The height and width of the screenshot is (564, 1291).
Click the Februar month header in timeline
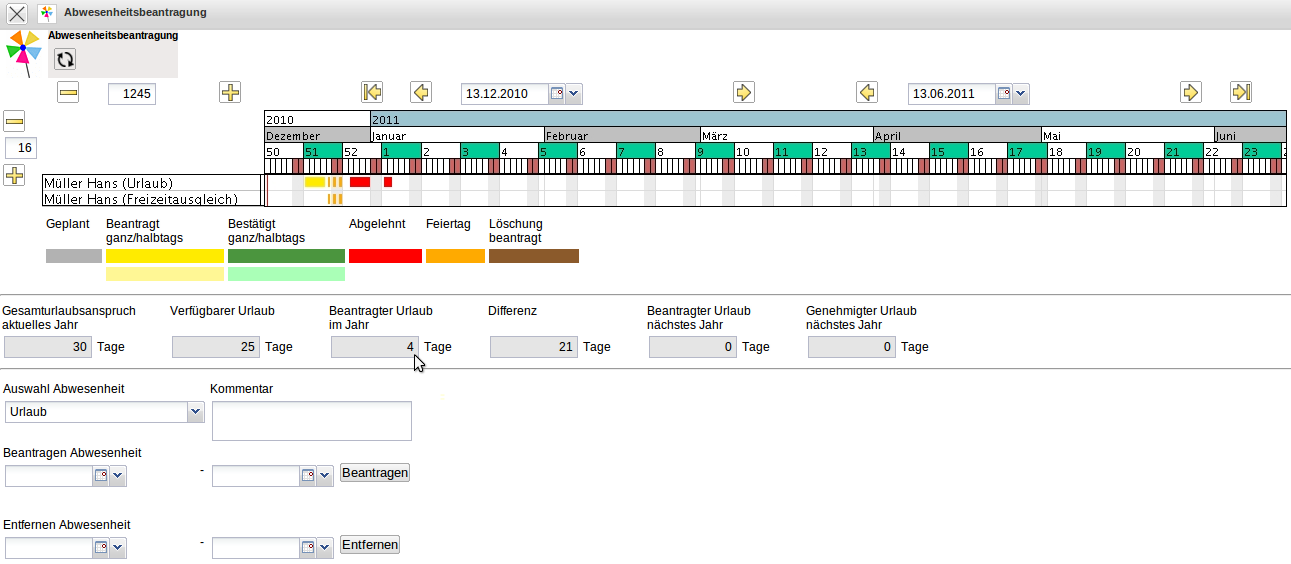[x=621, y=136]
